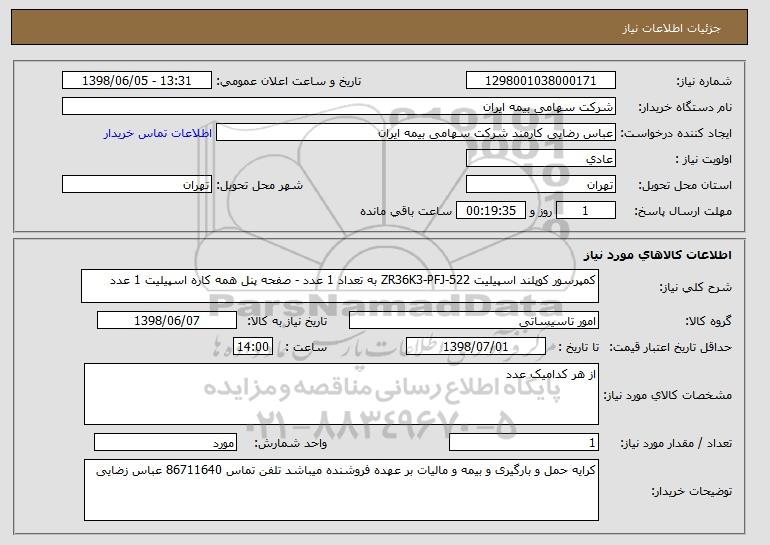
Task: Click the label واحد شمارش
Action: tap(291, 444)
